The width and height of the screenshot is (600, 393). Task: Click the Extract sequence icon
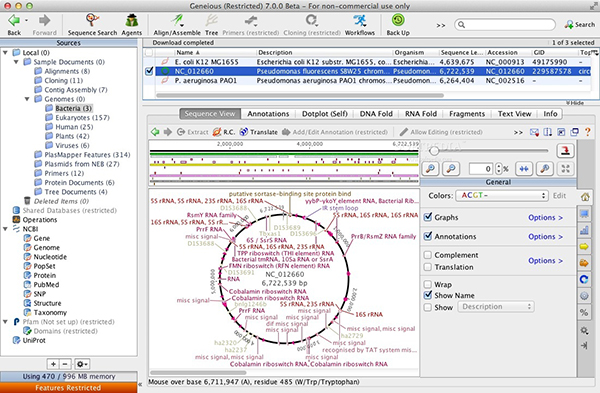click(x=181, y=132)
